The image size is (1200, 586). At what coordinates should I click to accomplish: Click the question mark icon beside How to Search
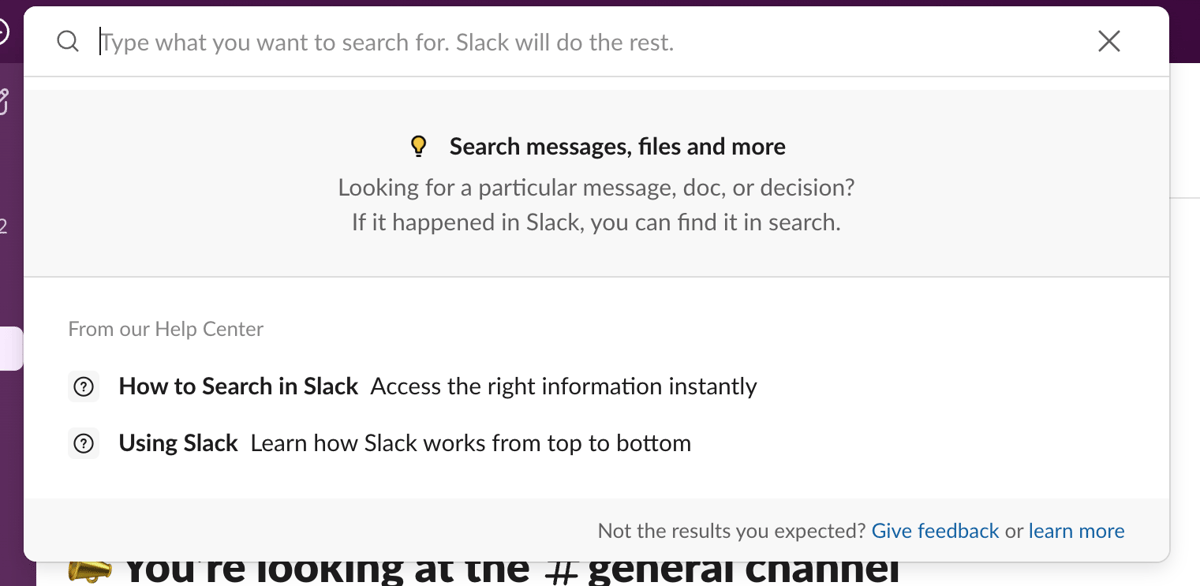pyautogui.click(x=85, y=386)
